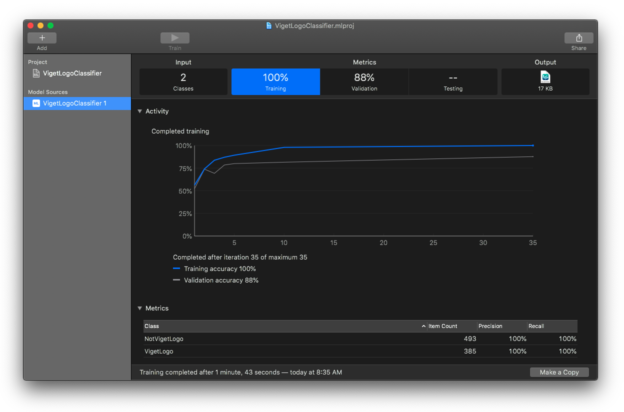Click the output model file icon
Image resolution: width=624 pixels, height=412 pixels.
545,76
